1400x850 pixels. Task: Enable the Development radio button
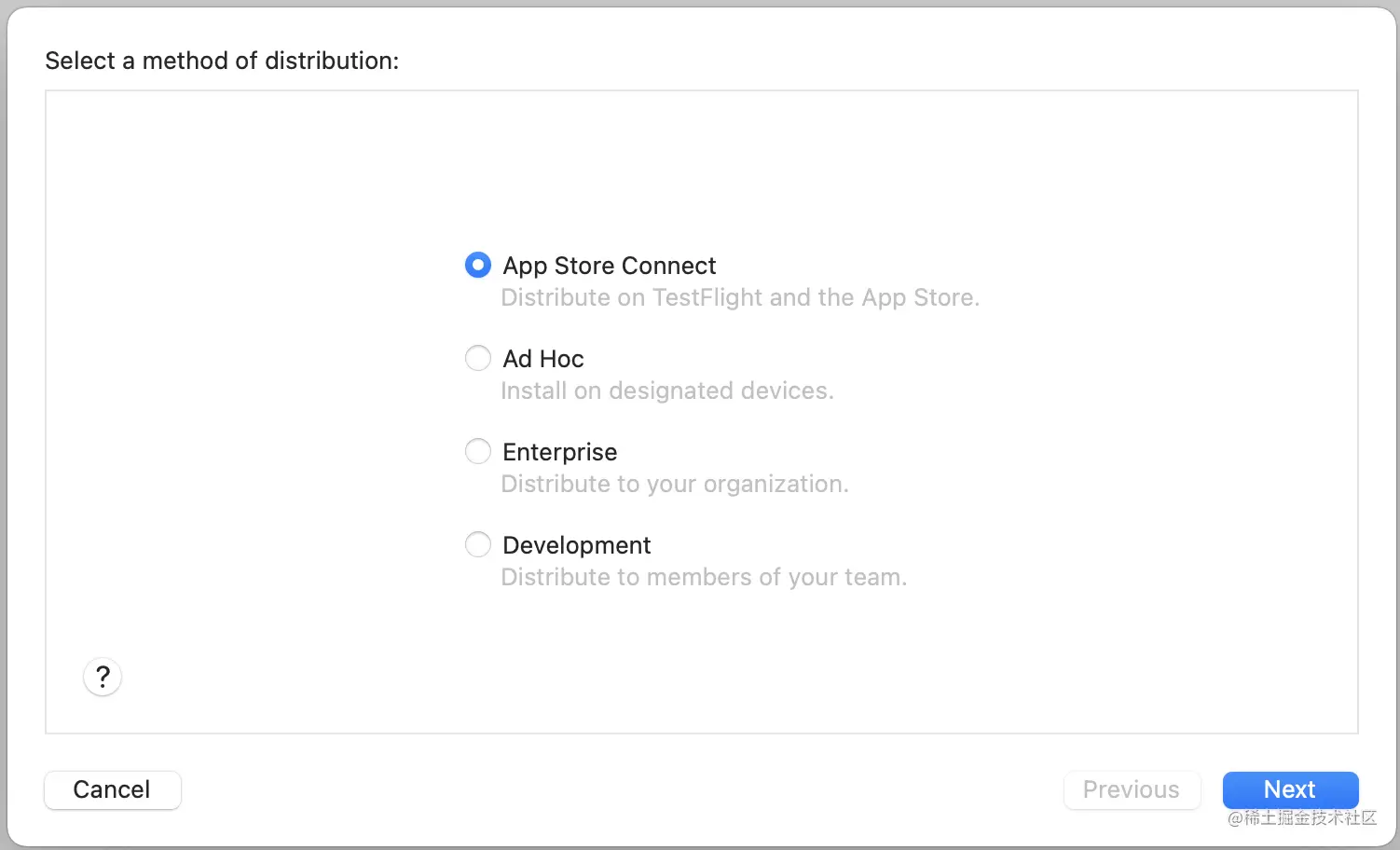point(478,545)
